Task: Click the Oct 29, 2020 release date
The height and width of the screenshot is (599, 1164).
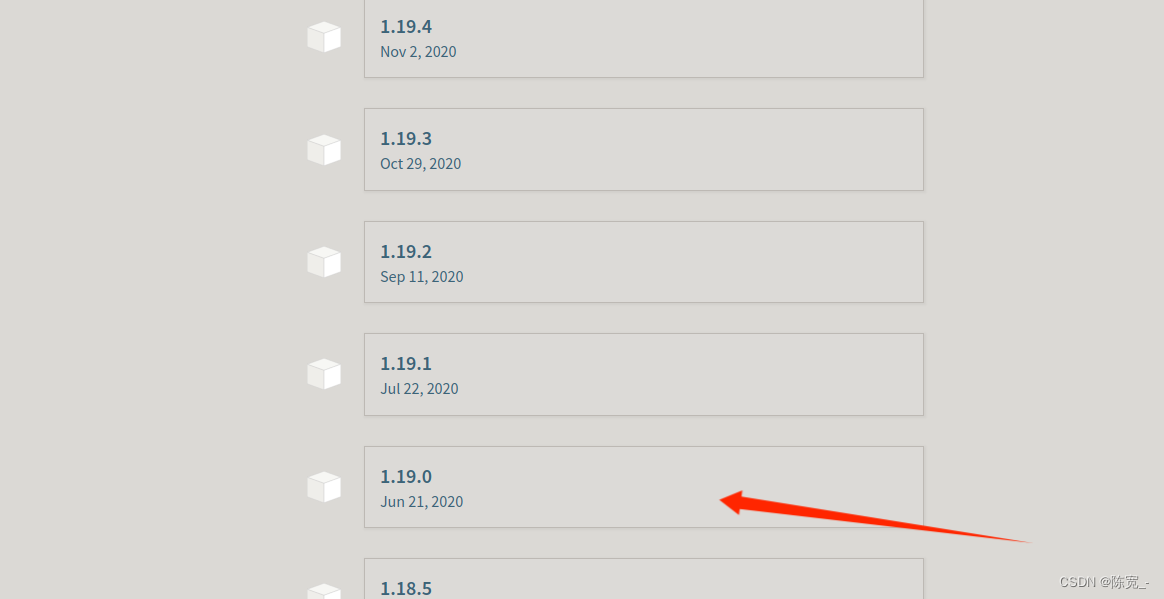Action: [421, 164]
